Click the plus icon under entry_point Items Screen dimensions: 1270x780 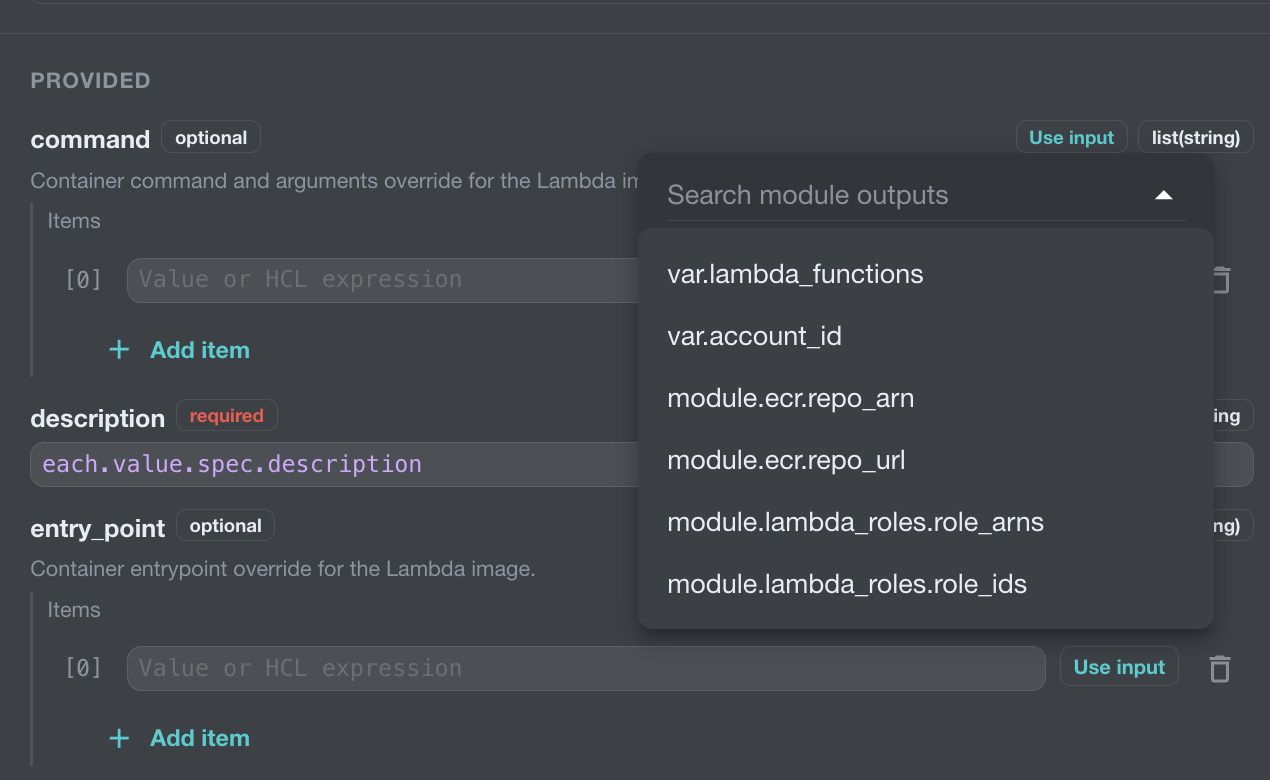[119, 738]
